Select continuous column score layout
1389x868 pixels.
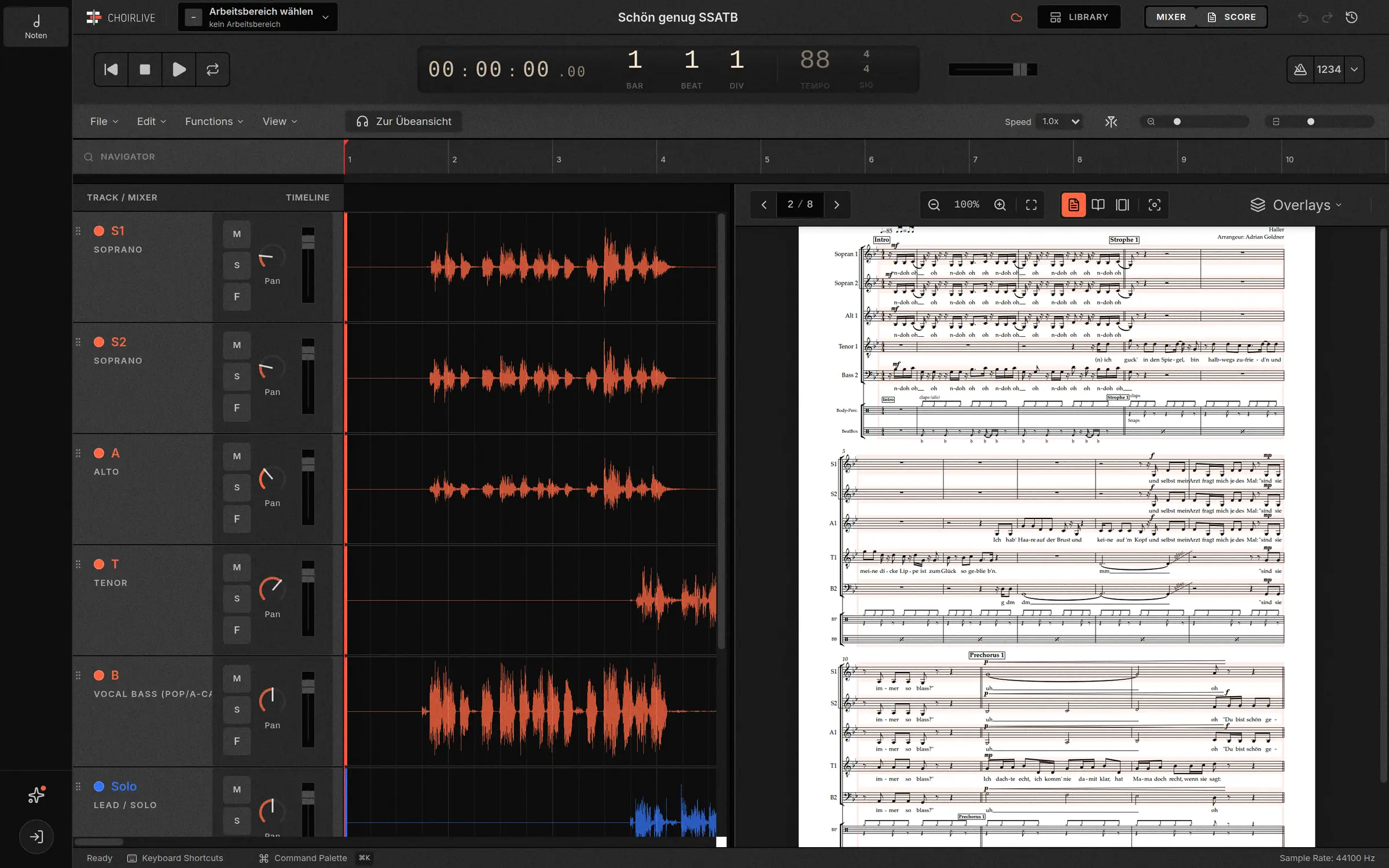[1123, 205]
